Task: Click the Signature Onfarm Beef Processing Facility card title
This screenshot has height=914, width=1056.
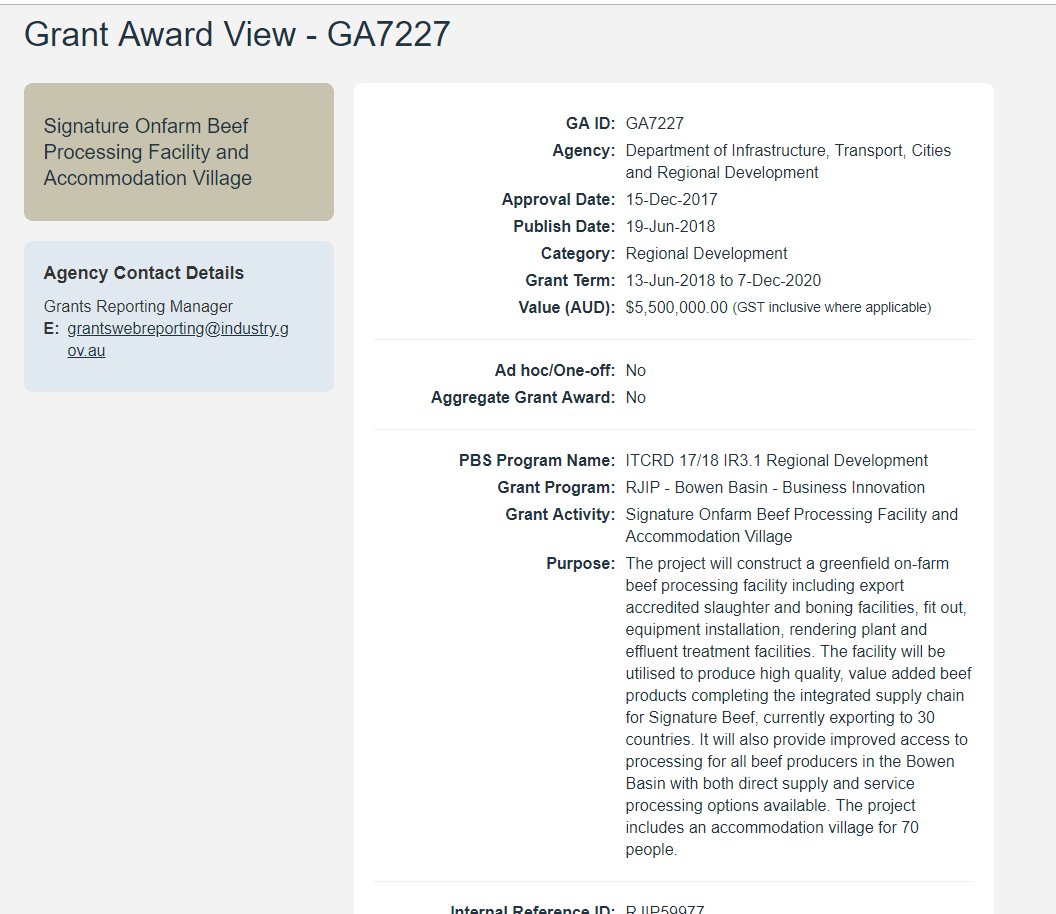Action: tap(147, 152)
